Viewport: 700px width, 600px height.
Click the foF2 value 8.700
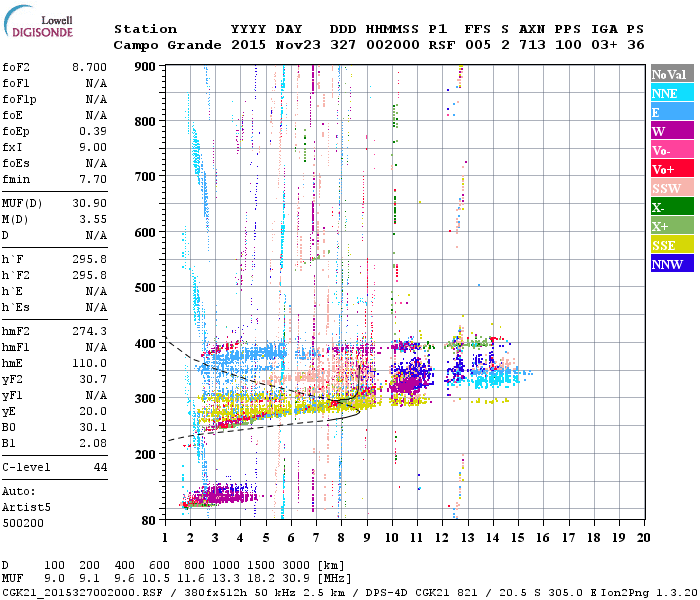tap(89, 67)
